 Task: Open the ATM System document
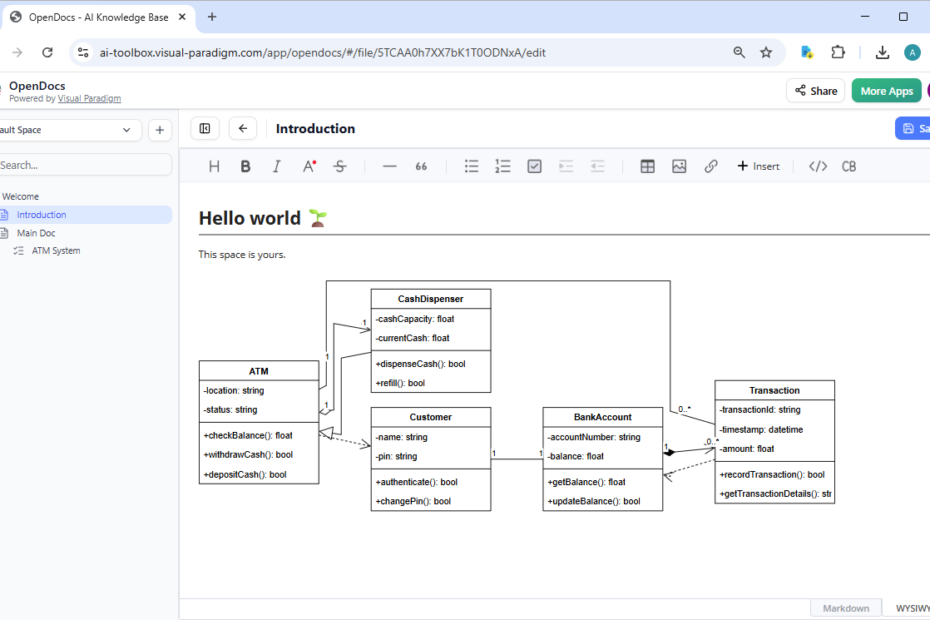coord(56,251)
